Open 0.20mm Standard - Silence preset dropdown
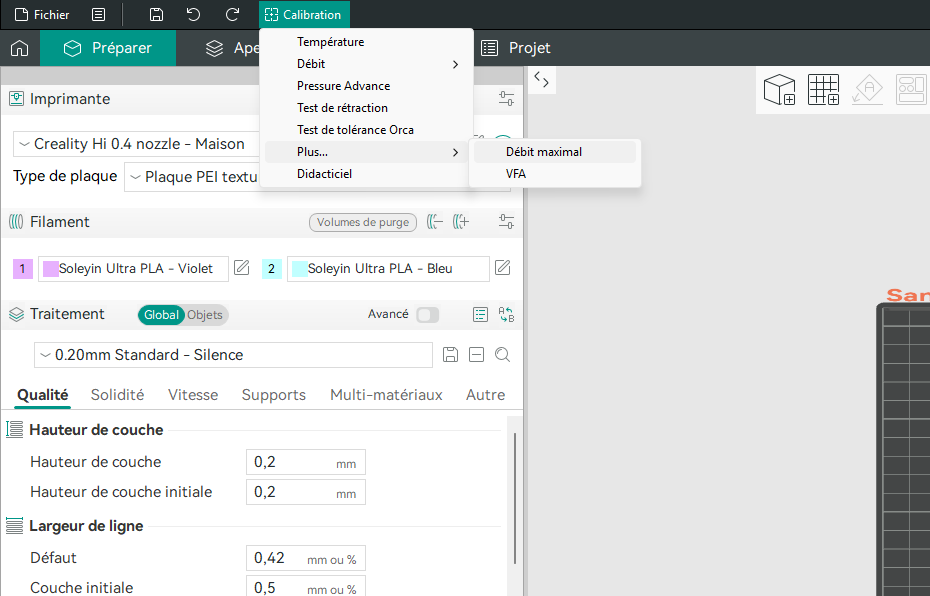930x596 pixels. point(233,355)
